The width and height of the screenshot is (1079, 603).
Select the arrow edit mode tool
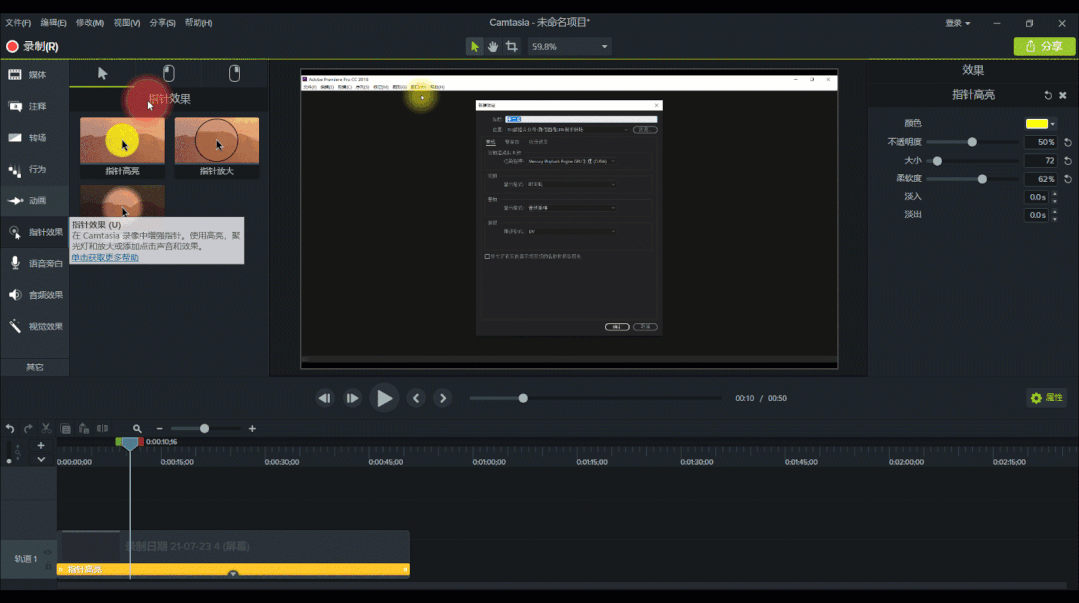[474, 47]
